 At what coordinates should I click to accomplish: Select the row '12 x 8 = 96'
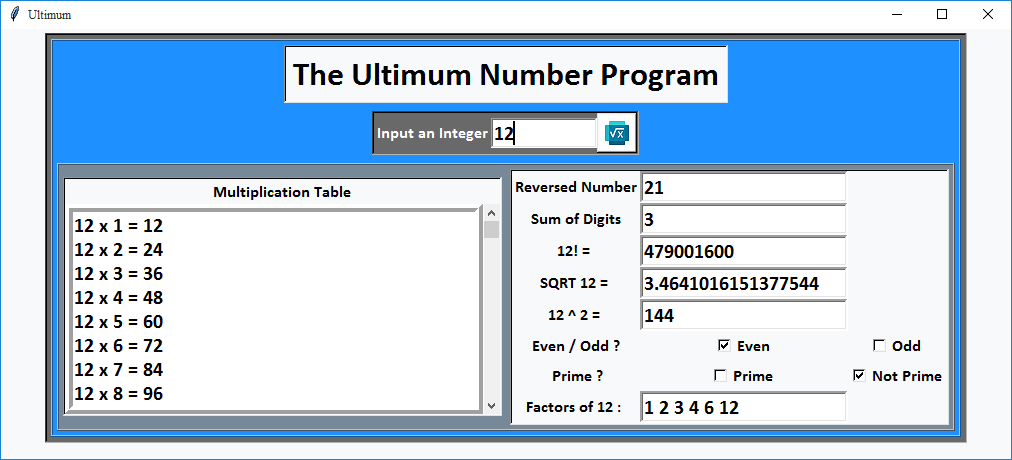tap(276, 394)
